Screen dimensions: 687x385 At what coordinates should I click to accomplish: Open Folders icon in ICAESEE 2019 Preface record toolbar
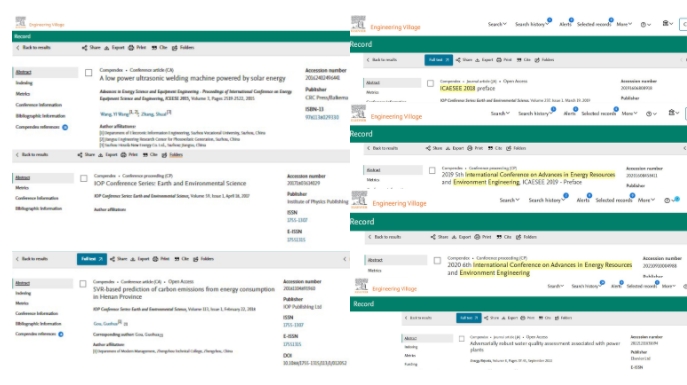pyautogui.click(x=509, y=148)
